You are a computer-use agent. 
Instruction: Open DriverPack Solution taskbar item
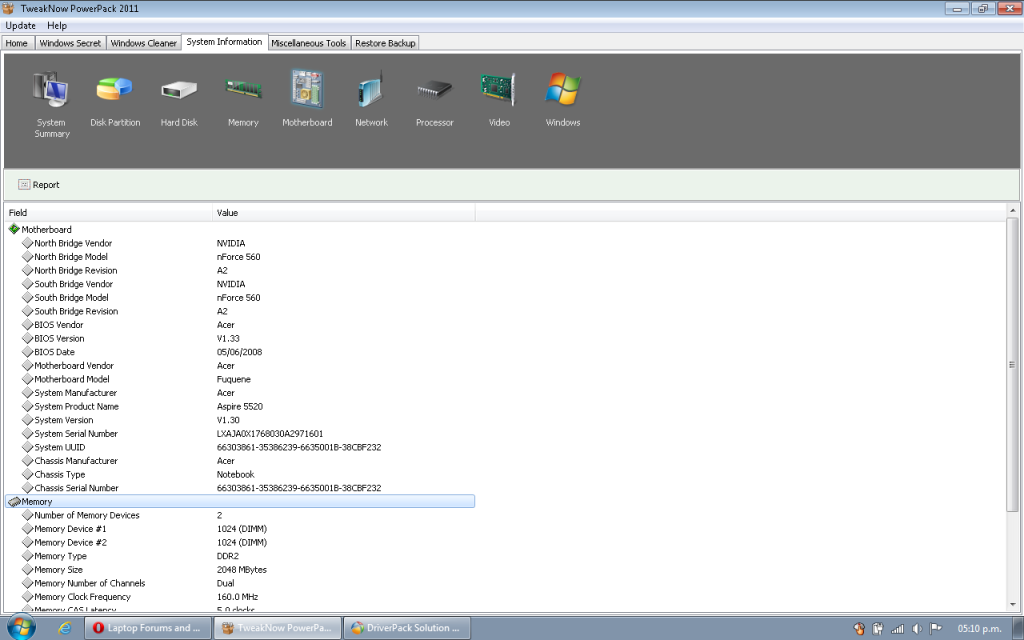point(406,628)
